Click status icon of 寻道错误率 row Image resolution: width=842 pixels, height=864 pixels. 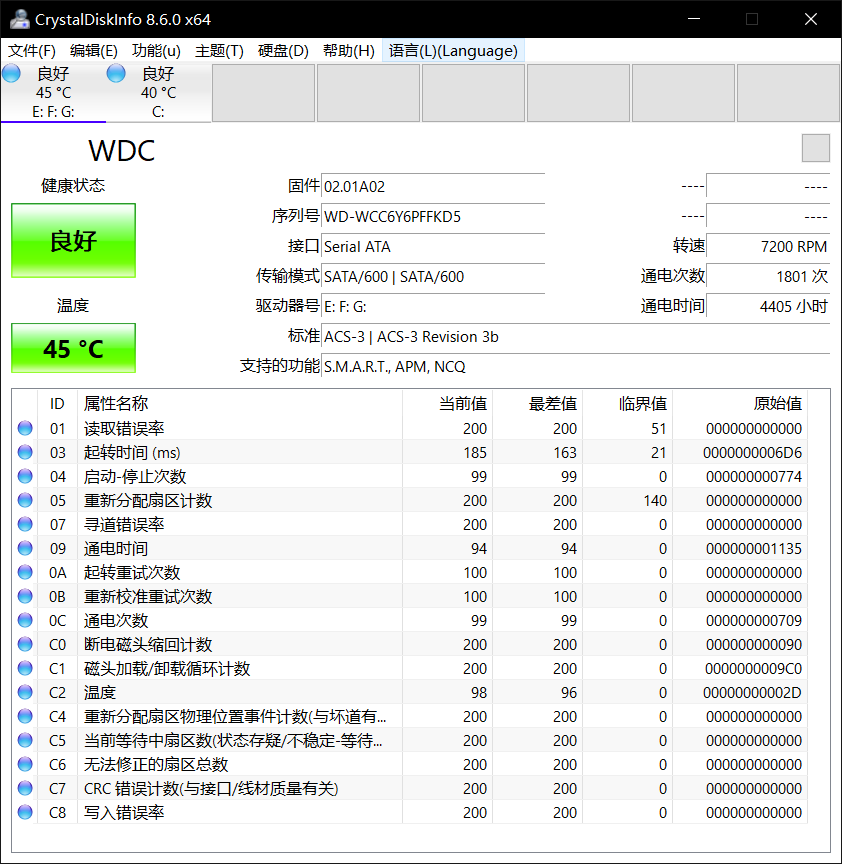(x=25, y=524)
